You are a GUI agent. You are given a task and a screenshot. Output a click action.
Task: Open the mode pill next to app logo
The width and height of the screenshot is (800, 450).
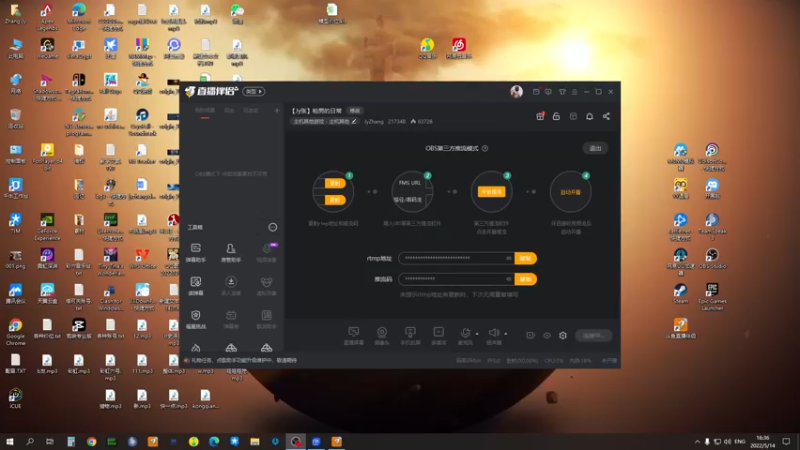tap(254, 91)
